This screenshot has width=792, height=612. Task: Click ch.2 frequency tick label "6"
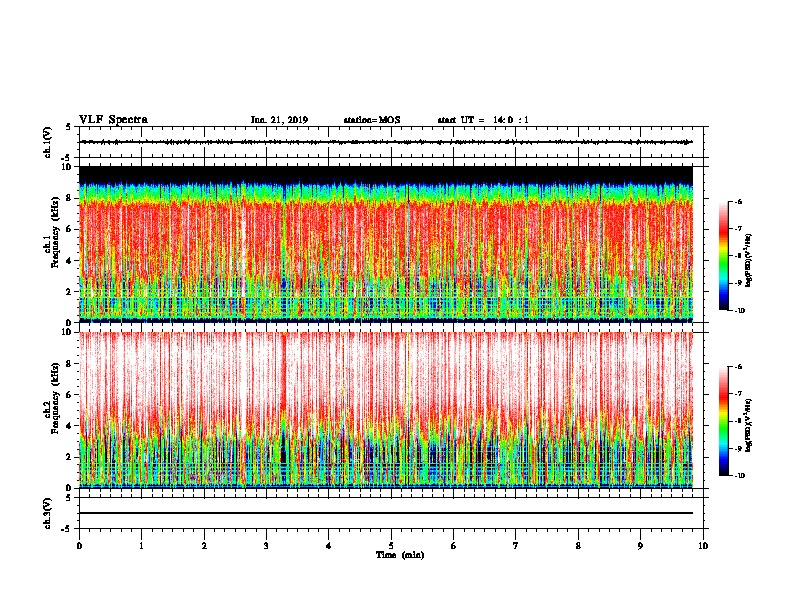tap(69, 395)
